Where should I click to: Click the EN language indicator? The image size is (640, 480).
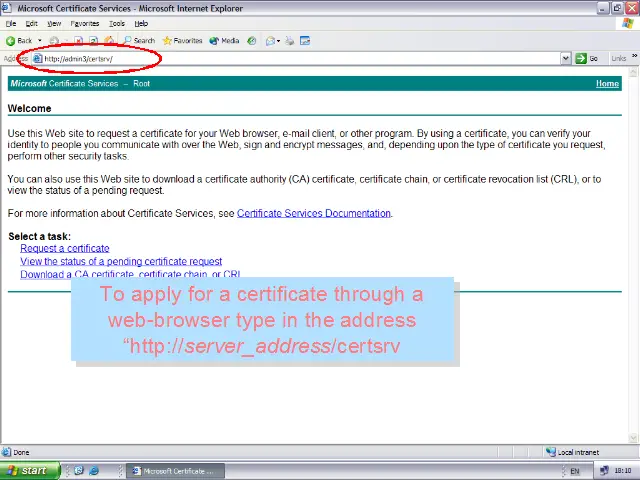pyautogui.click(x=575, y=471)
